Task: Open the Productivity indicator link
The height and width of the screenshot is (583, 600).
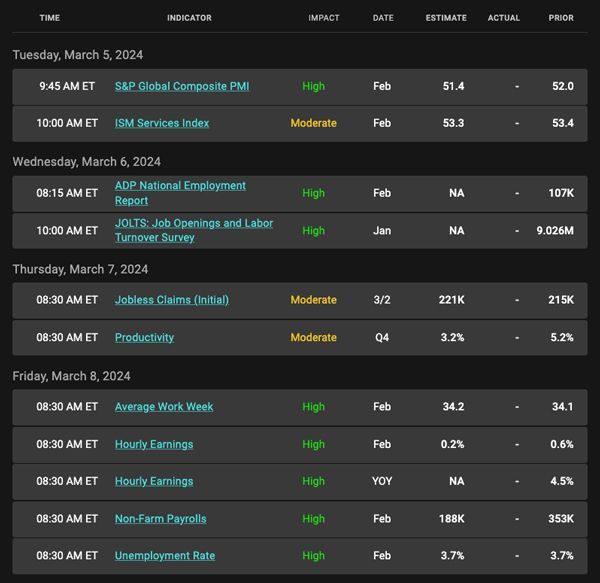Action: pos(144,337)
